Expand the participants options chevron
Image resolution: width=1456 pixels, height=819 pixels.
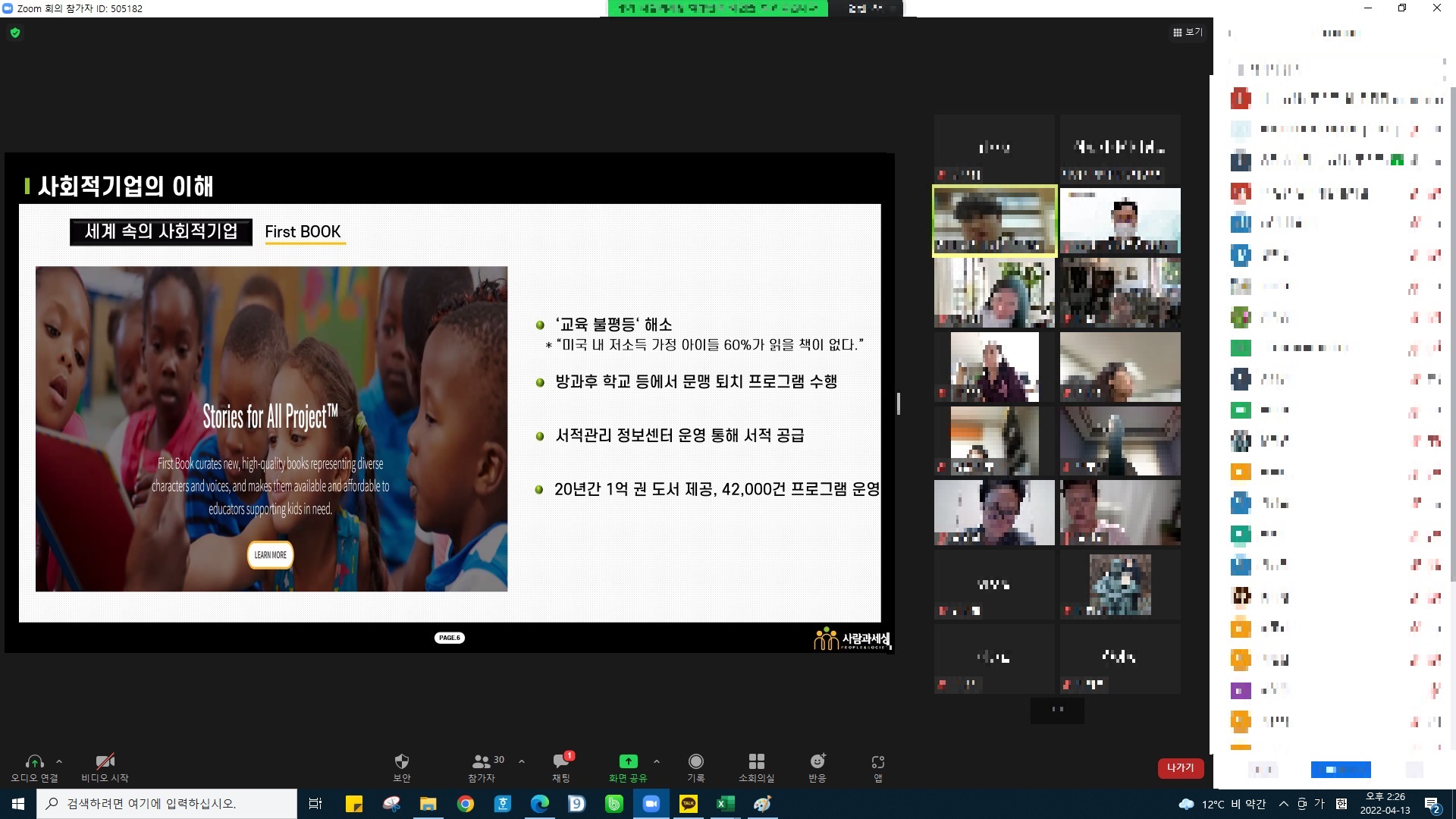pyautogui.click(x=522, y=761)
